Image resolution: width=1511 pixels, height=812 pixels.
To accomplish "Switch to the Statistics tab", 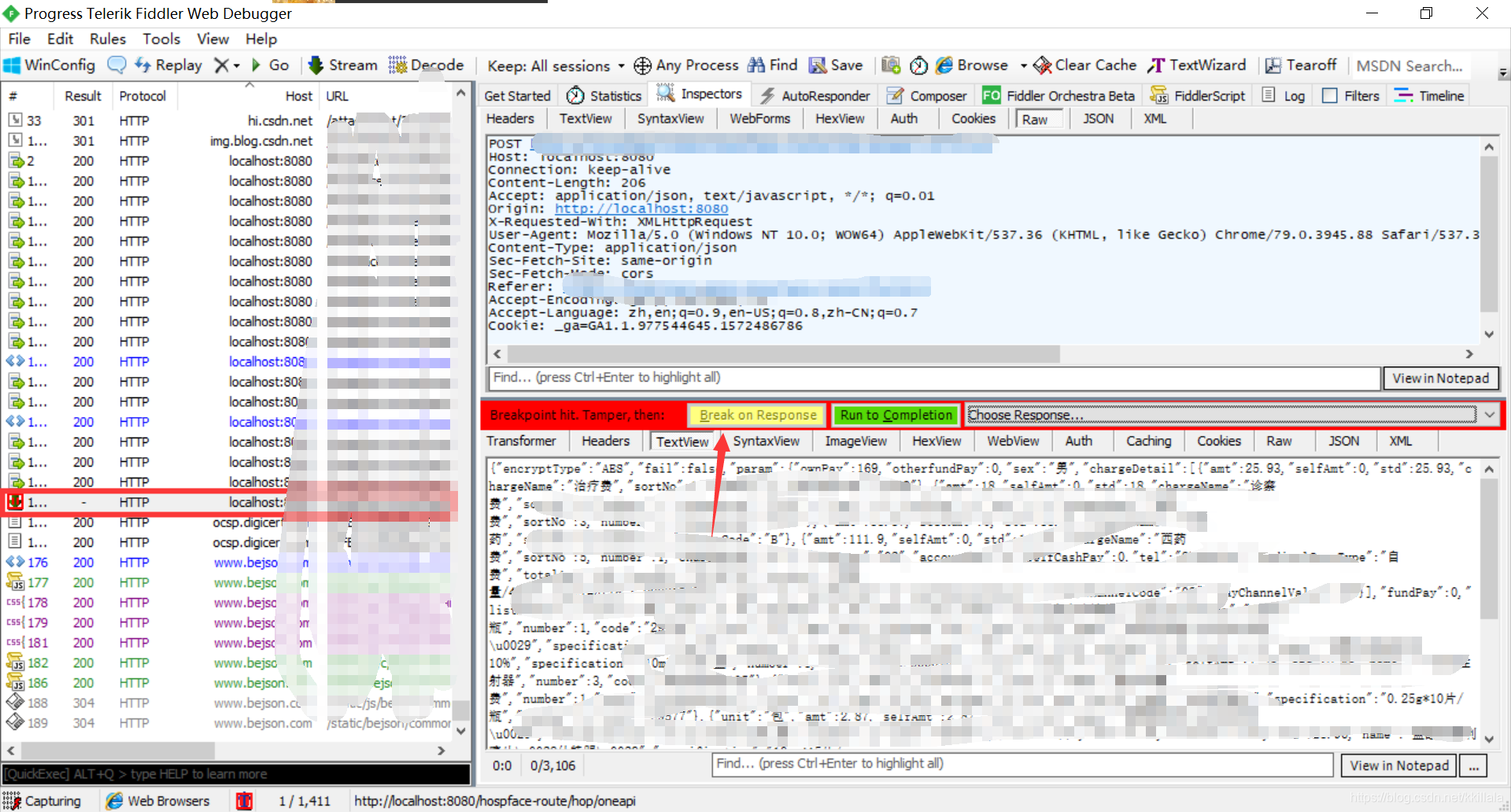I will click(604, 95).
